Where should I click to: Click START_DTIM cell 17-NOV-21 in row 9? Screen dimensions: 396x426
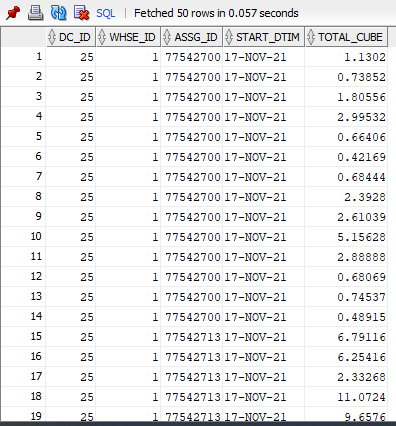264,217
